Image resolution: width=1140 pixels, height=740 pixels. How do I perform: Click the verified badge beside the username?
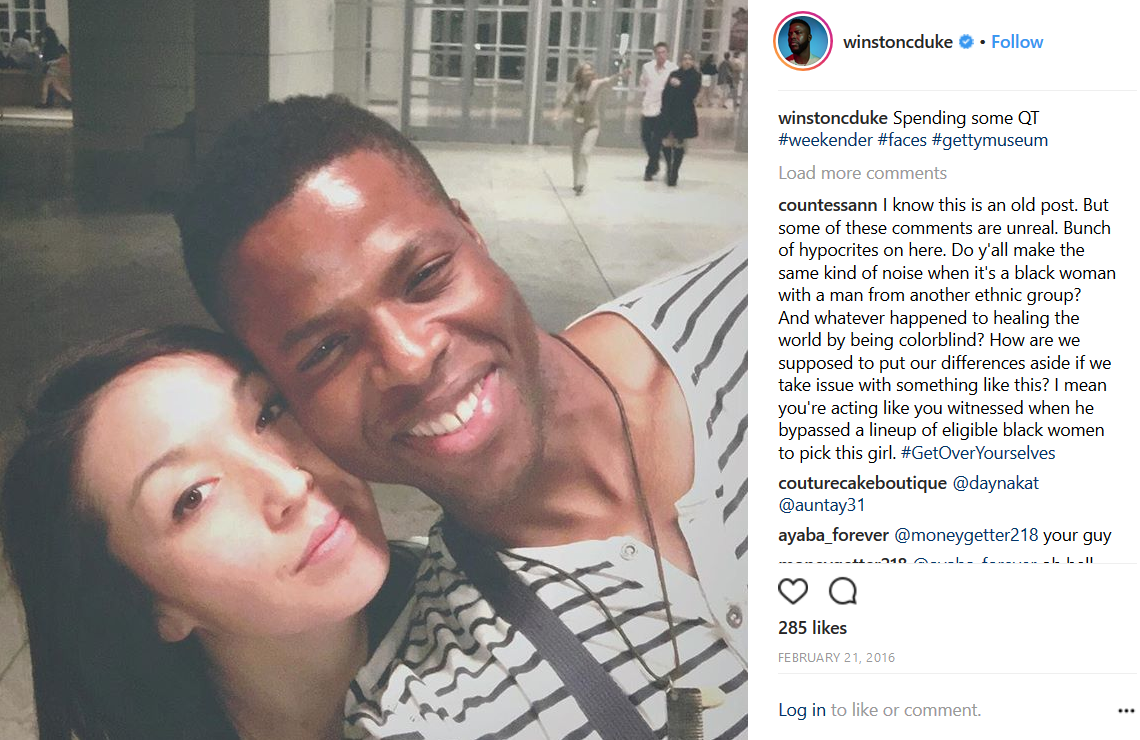coord(966,42)
